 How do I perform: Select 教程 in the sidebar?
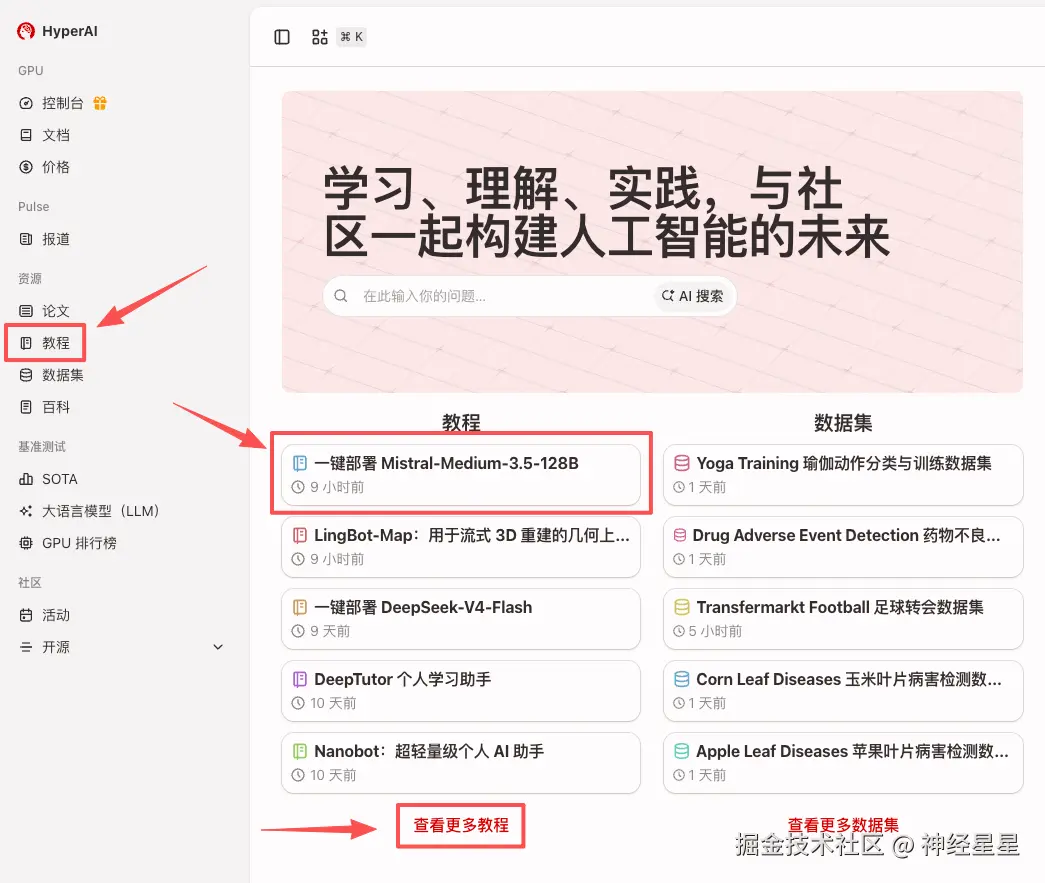[56, 343]
